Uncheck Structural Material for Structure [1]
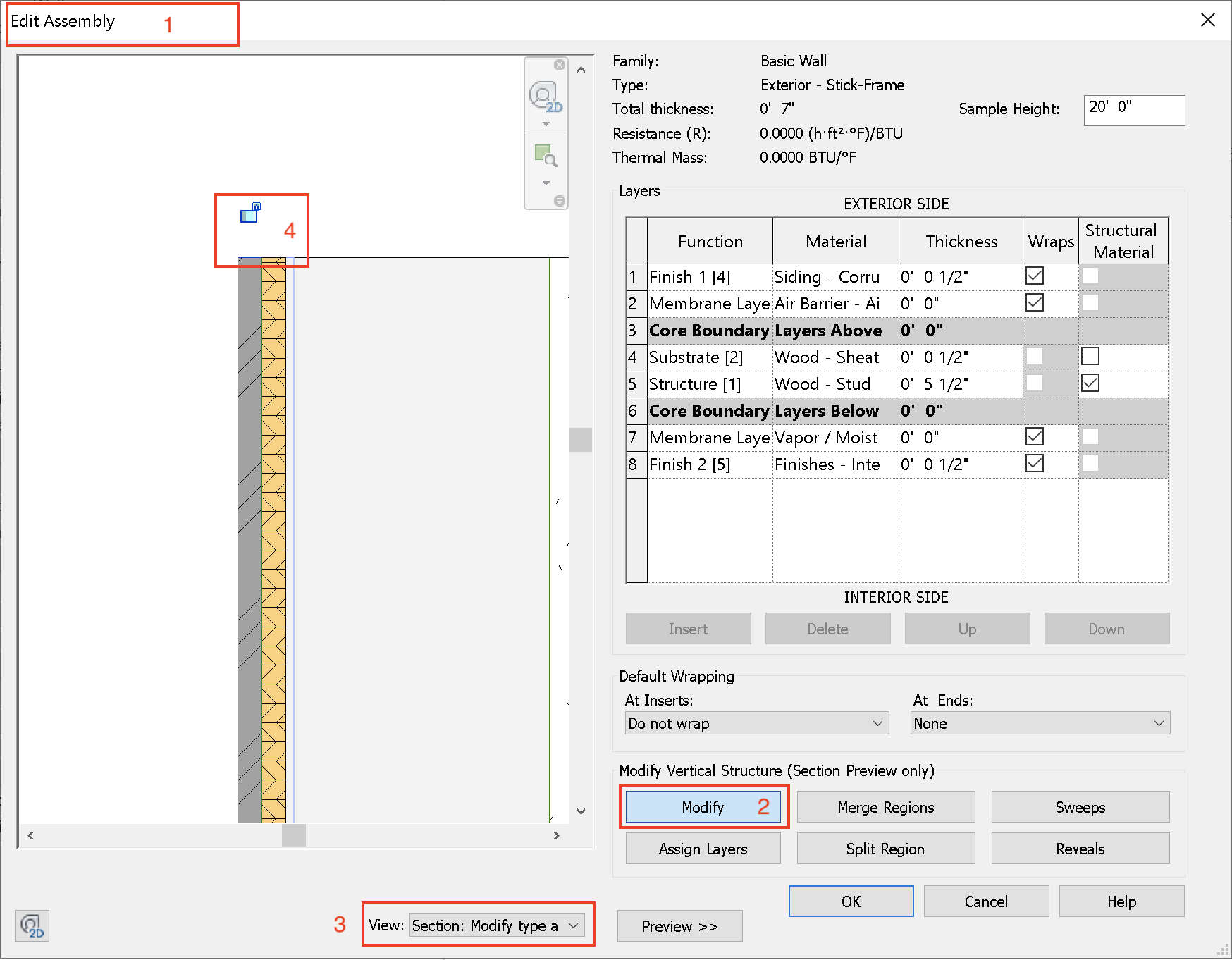This screenshot has width=1232, height=960. click(x=1090, y=383)
